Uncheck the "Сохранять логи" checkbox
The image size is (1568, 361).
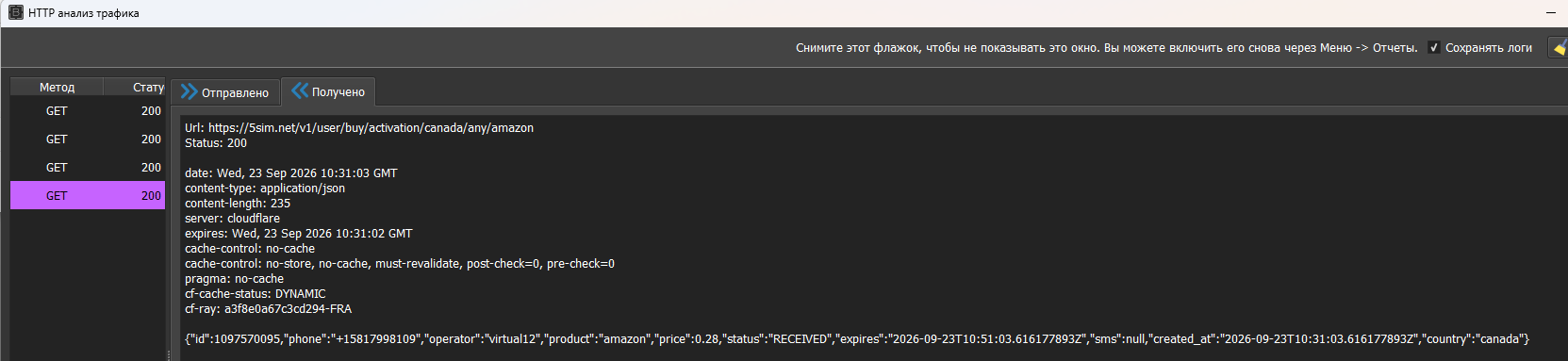pos(1434,47)
